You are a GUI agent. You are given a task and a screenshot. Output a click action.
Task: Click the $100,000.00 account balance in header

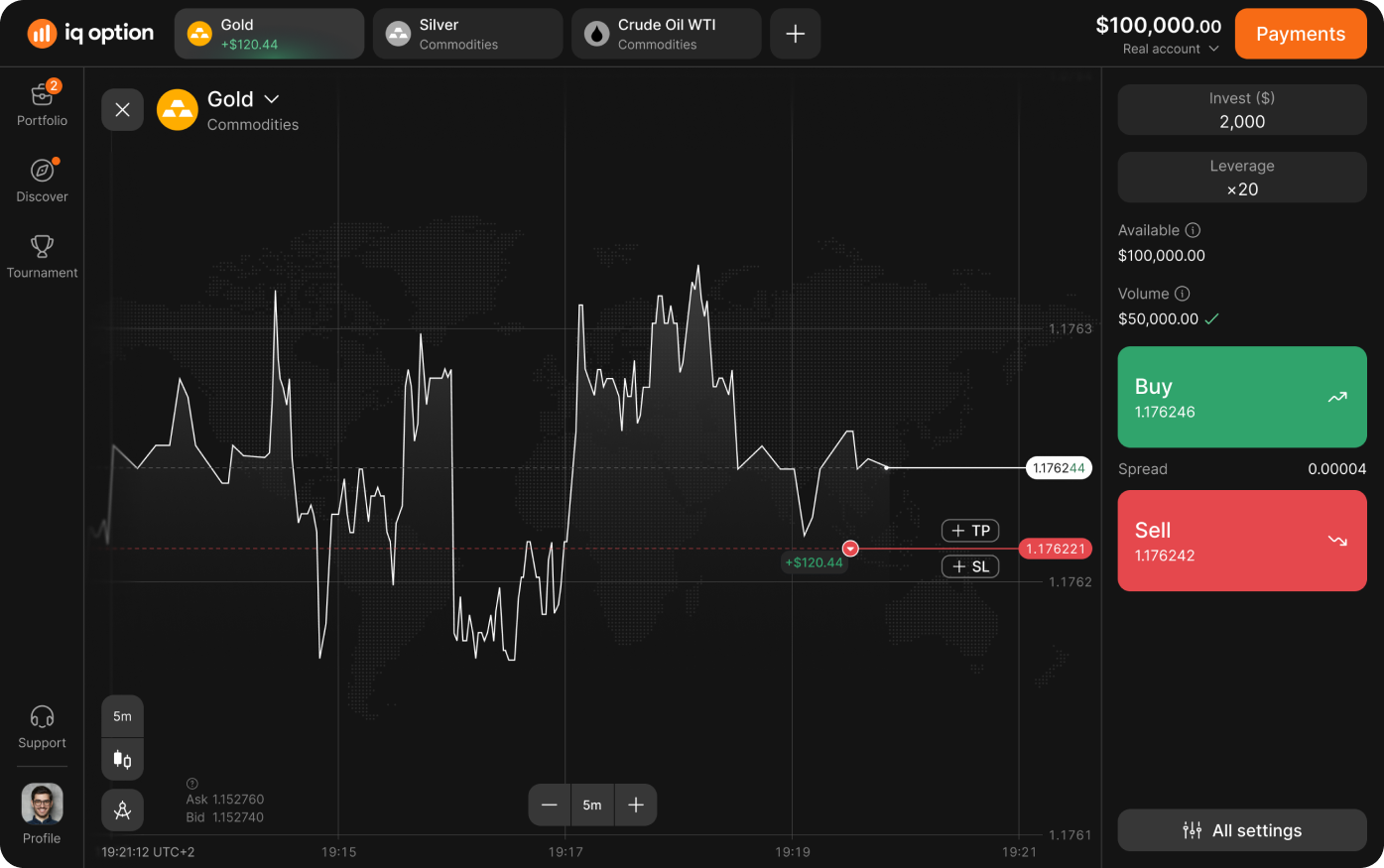pyautogui.click(x=1158, y=26)
